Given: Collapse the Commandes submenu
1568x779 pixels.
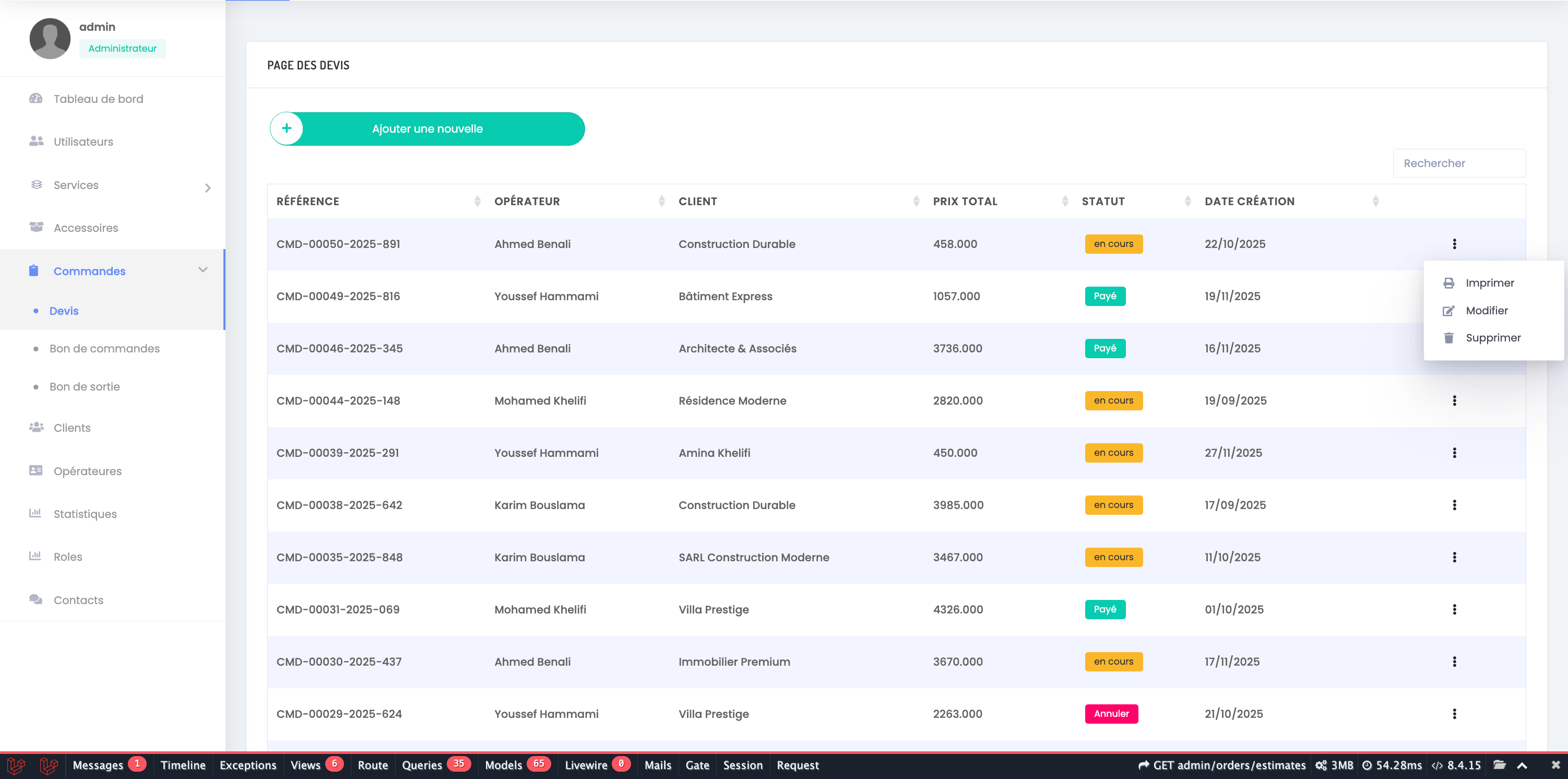Looking at the screenshot, I should [203, 270].
